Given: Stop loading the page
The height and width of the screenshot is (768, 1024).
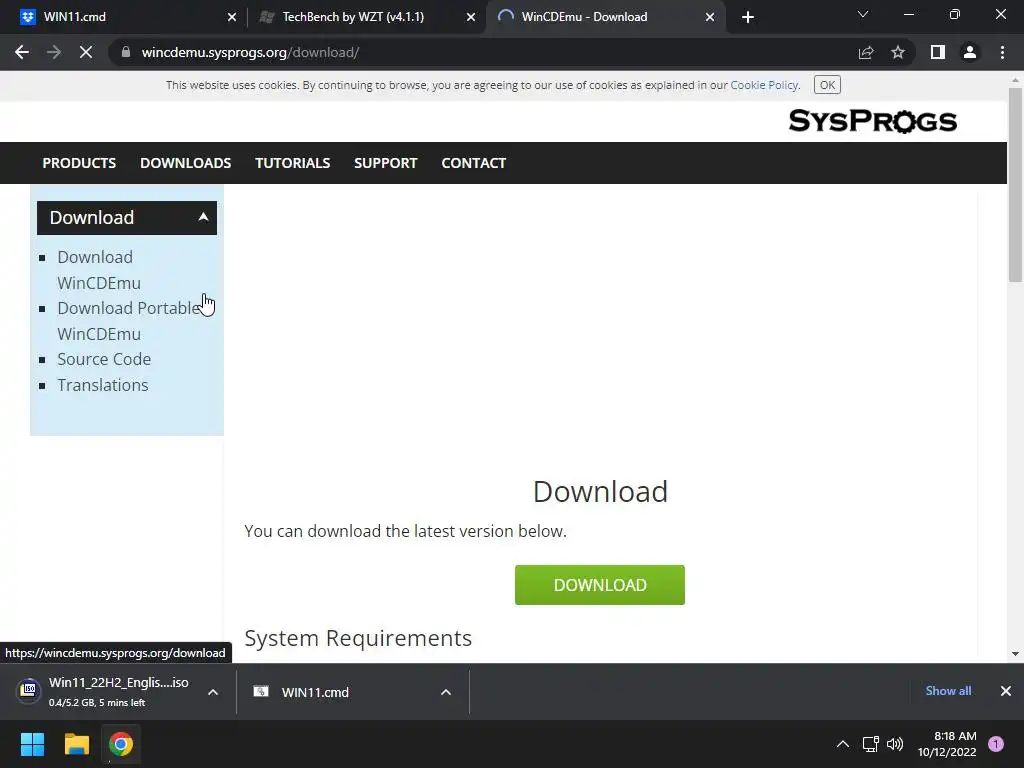Looking at the screenshot, I should click(86, 52).
